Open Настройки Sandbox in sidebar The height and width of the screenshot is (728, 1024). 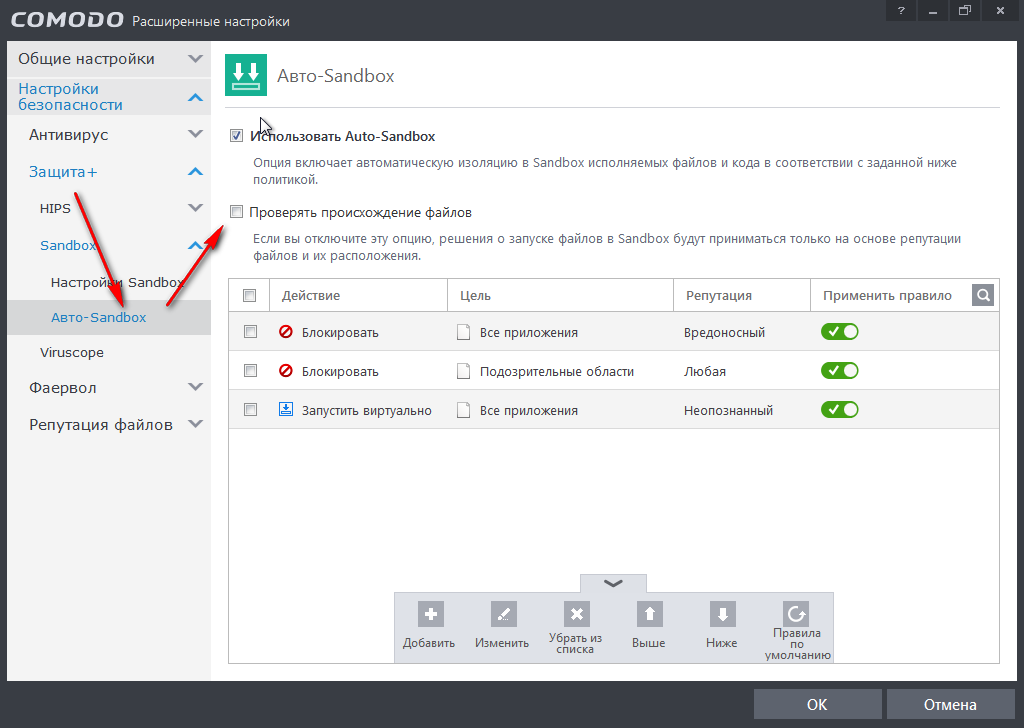click(118, 282)
